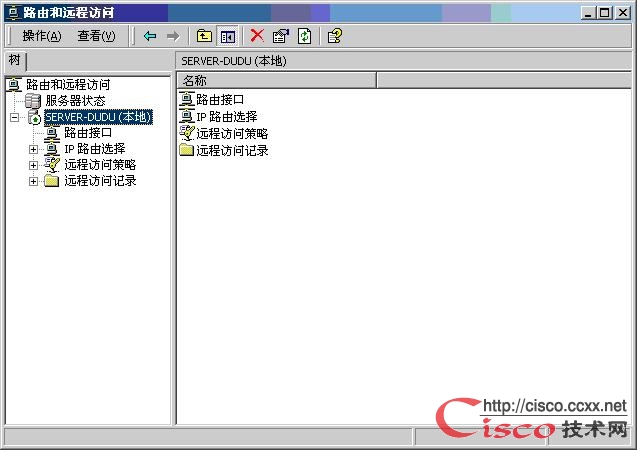Click the IP 路由选择 icon in tree
Viewport: 637px width, 450px height.
(x=52, y=149)
